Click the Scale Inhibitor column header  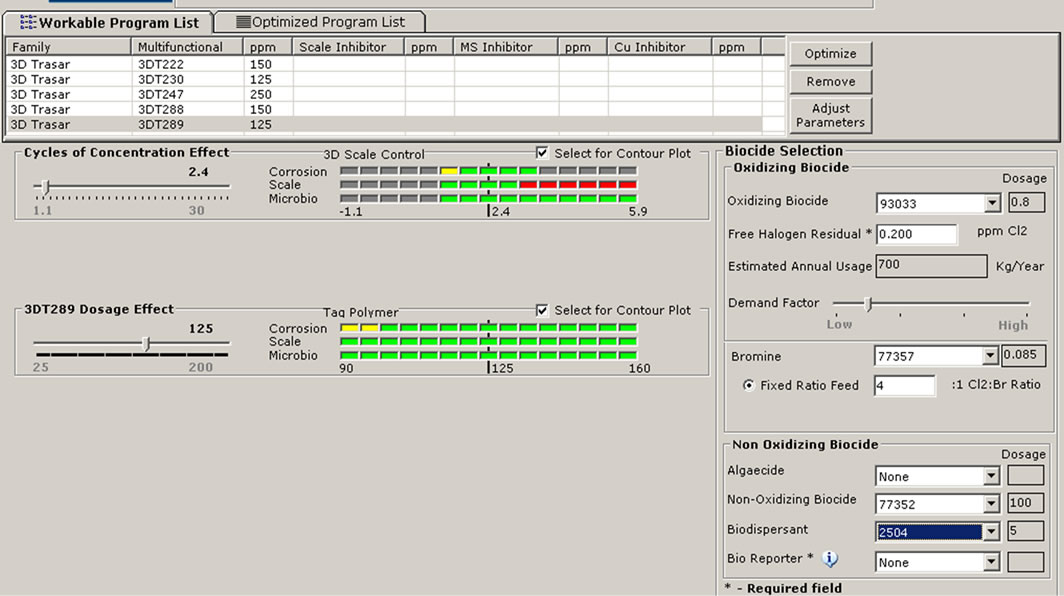tap(349, 47)
